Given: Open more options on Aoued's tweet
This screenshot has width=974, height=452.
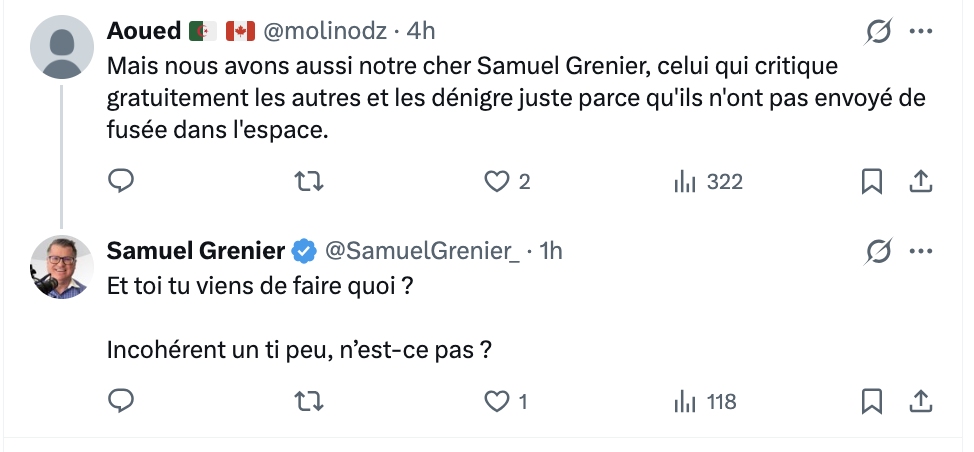Looking at the screenshot, I should tap(921, 32).
